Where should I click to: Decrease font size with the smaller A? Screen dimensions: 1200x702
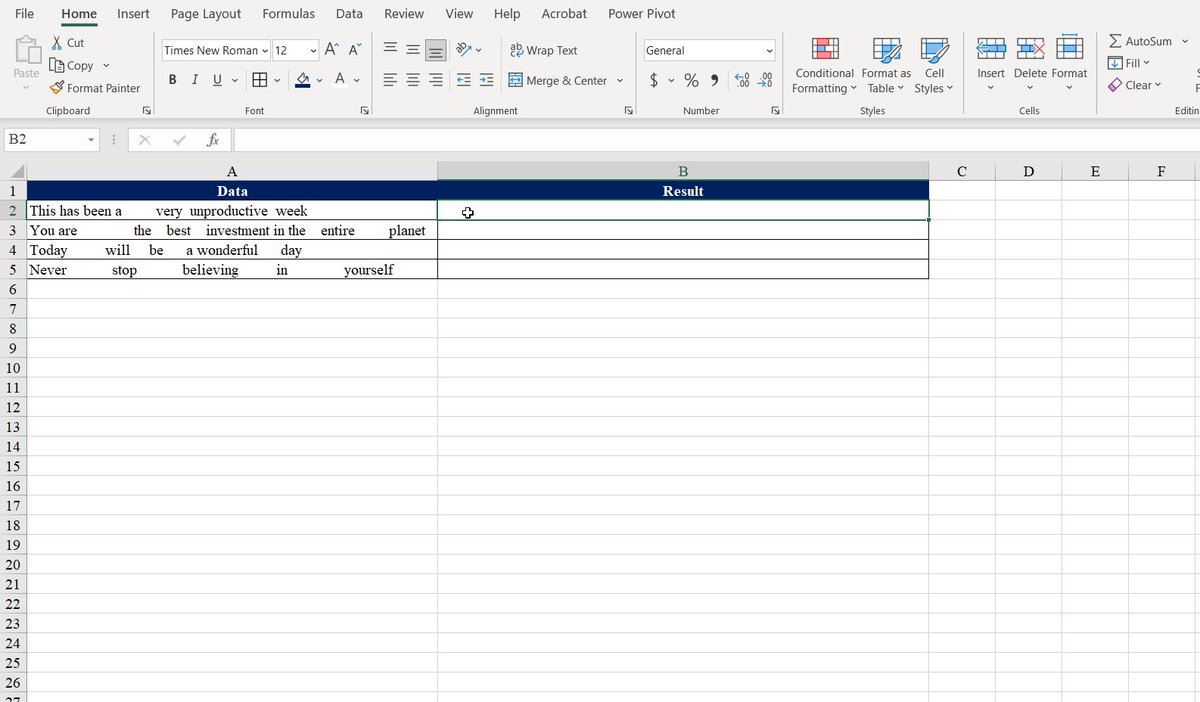point(354,50)
